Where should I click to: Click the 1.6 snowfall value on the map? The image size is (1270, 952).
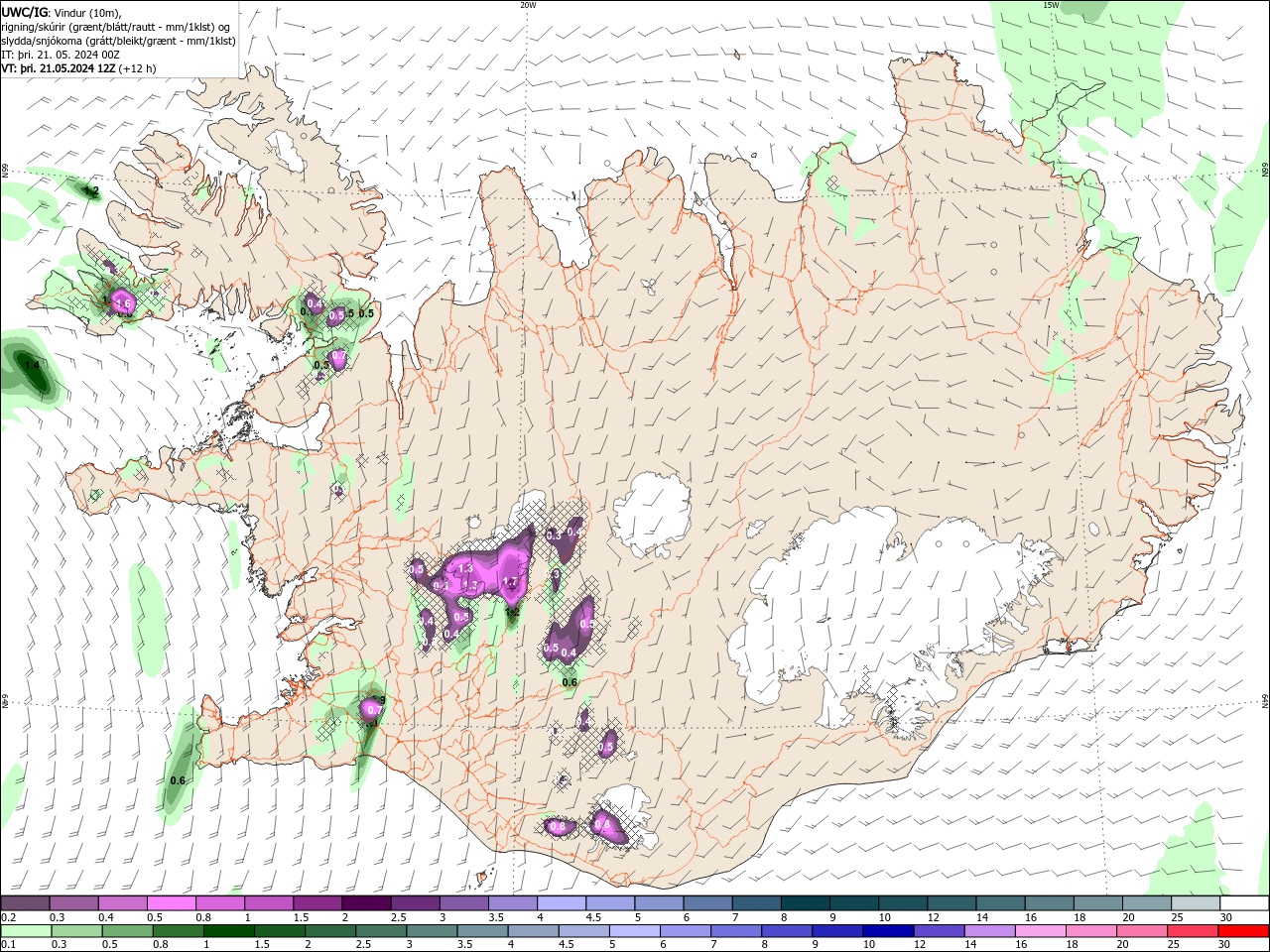pos(123,305)
